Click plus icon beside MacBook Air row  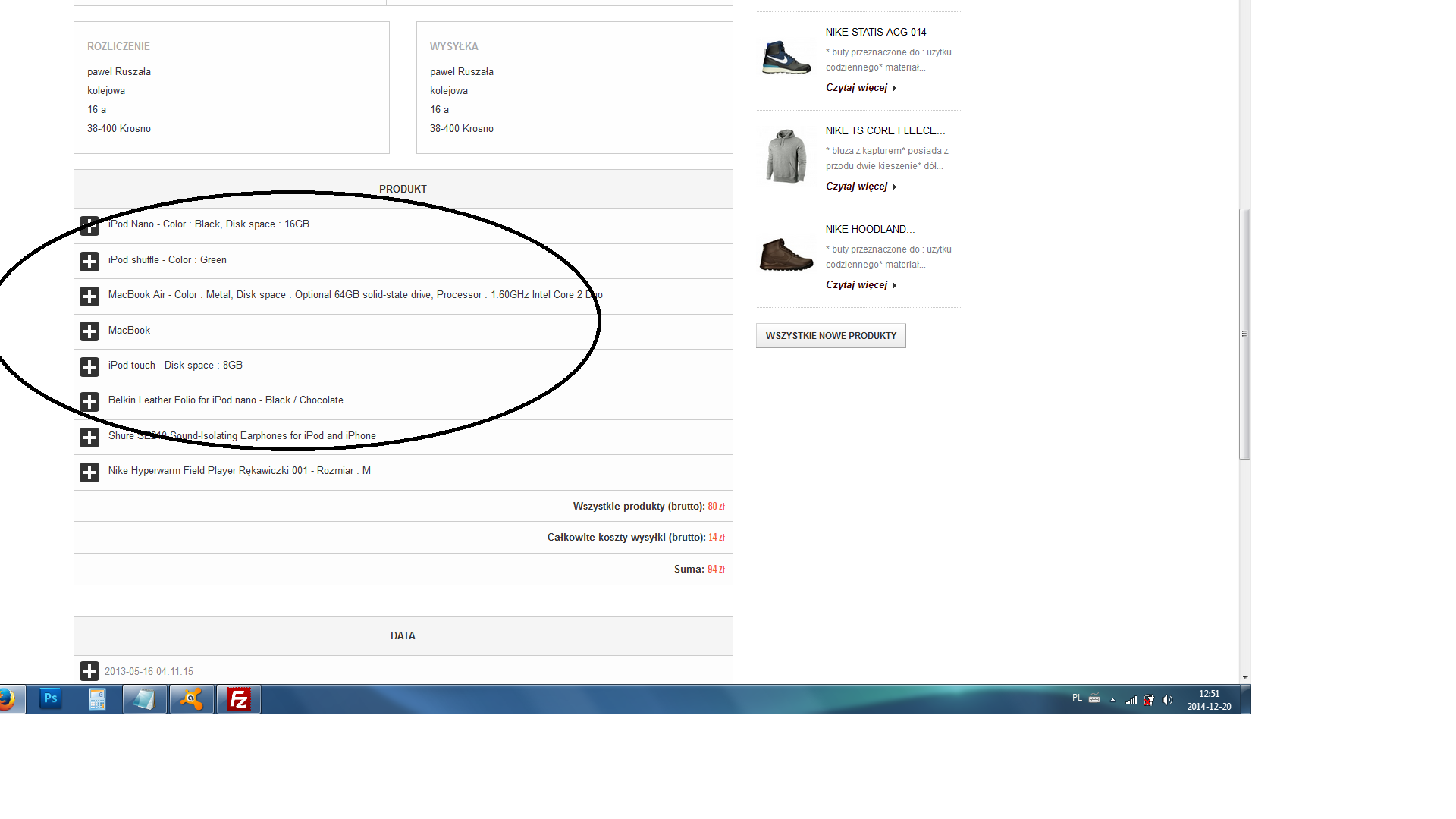click(89, 297)
